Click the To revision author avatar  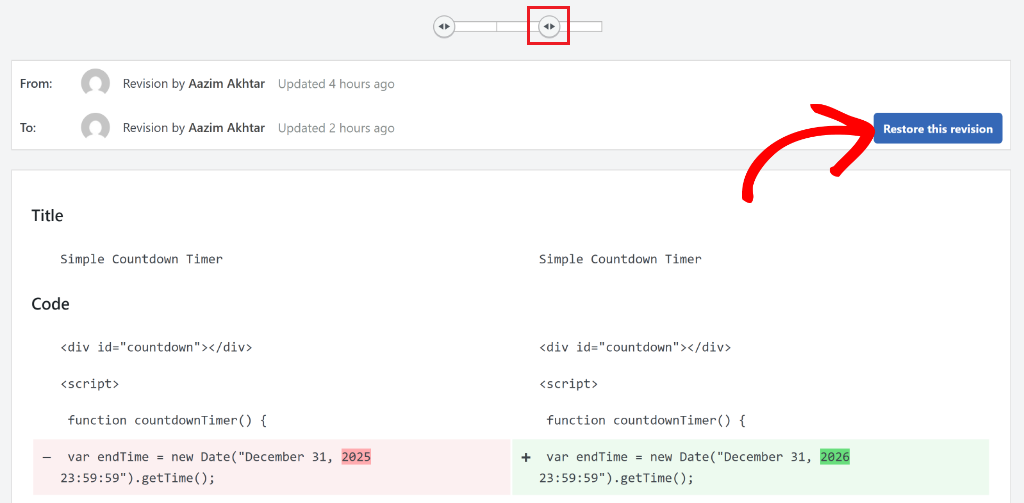(x=95, y=127)
